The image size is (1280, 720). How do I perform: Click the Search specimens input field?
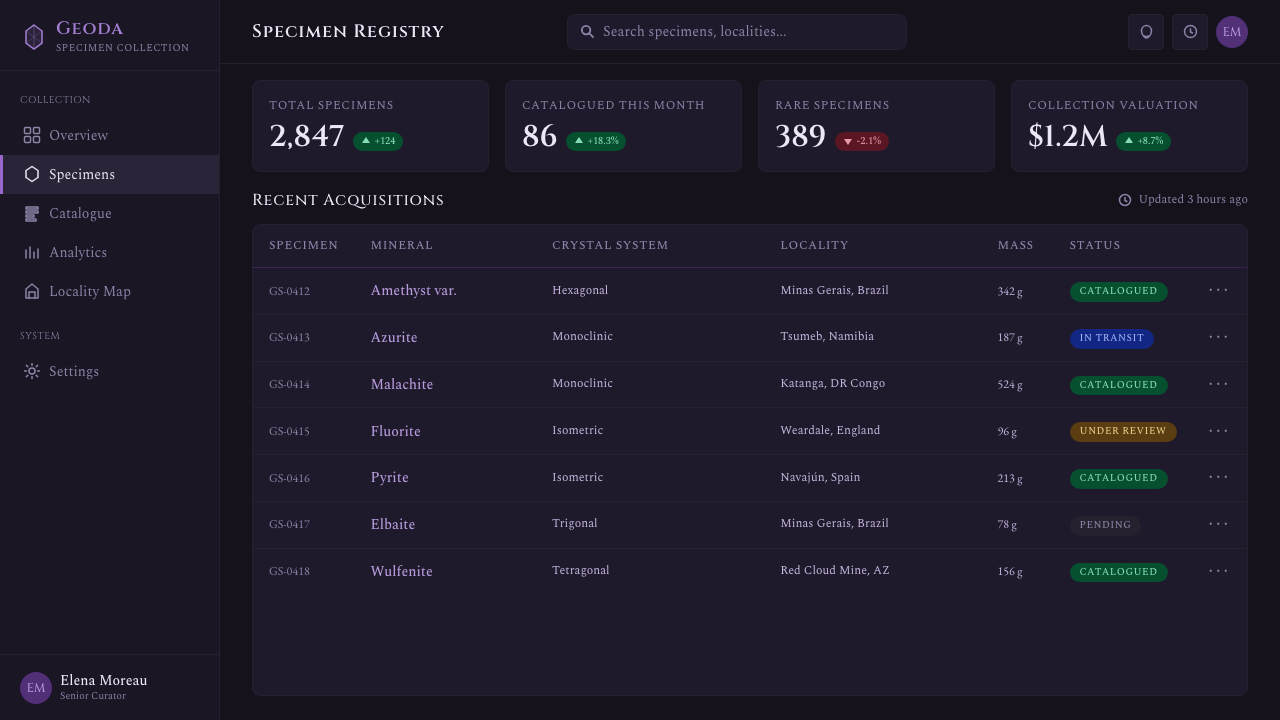[x=737, y=32]
